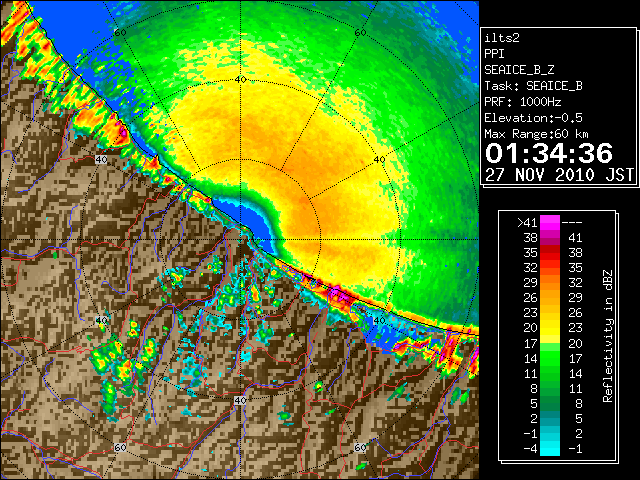This screenshot has height=480, width=640.
Task: Click the purple 38–41 dBZ legend swatch
Action: pyautogui.click(x=550, y=238)
